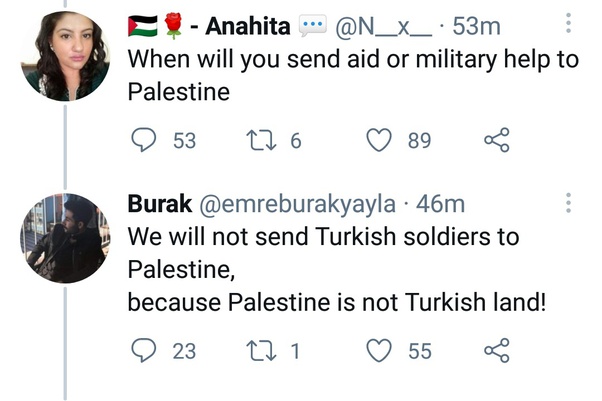Open Anahita's profile picture

(x=65, y=57)
